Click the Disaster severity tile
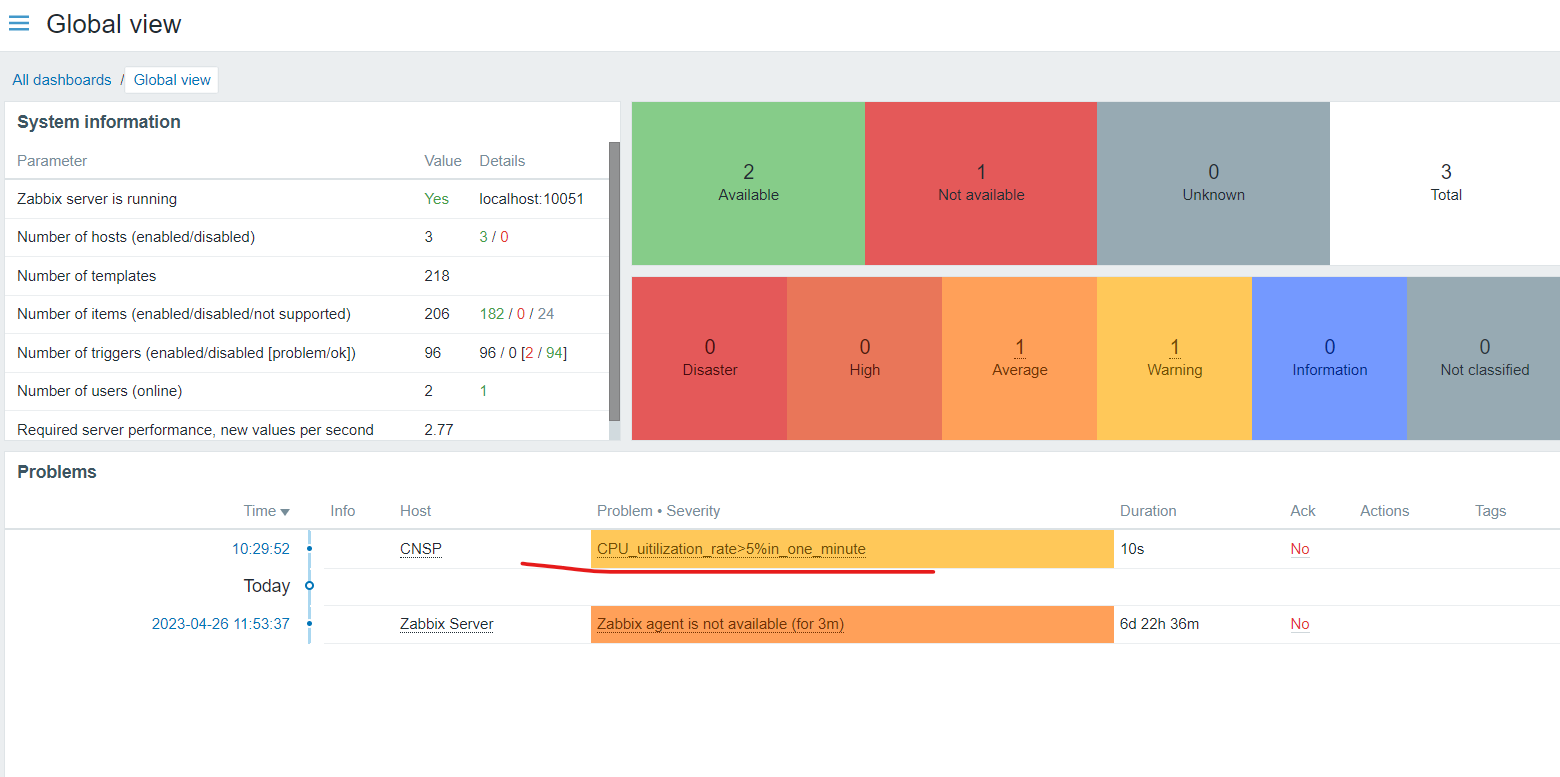 710,358
